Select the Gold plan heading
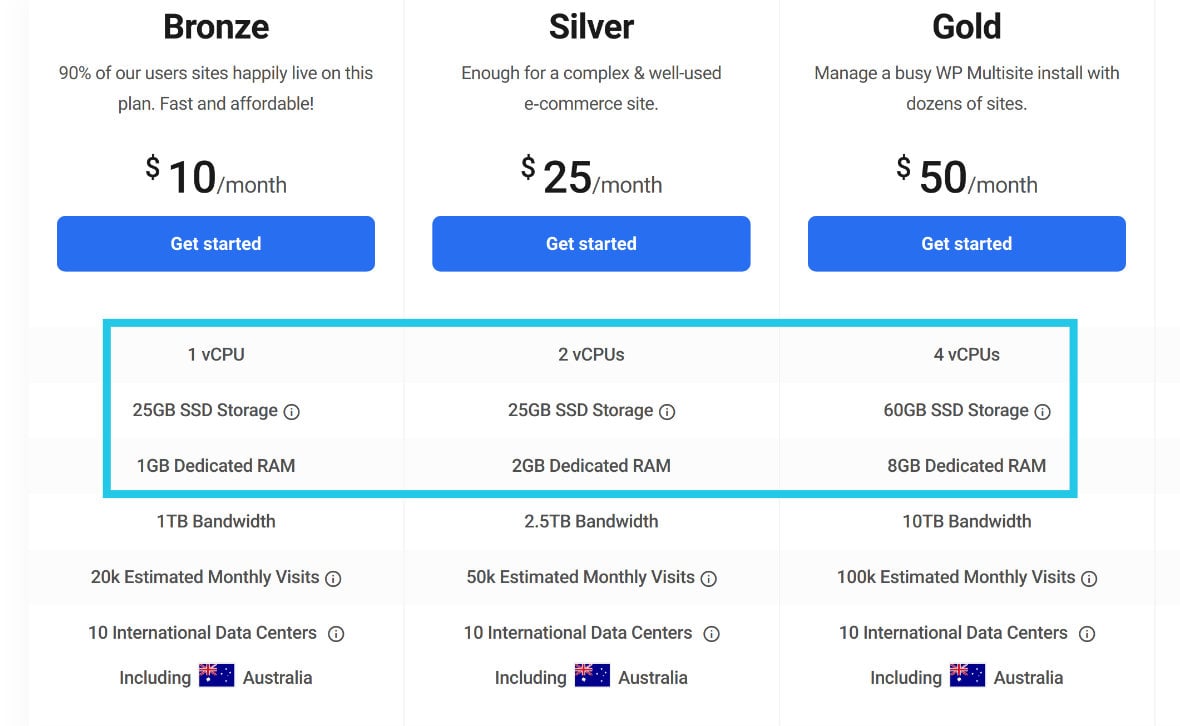This screenshot has width=1180, height=726. (966, 27)
